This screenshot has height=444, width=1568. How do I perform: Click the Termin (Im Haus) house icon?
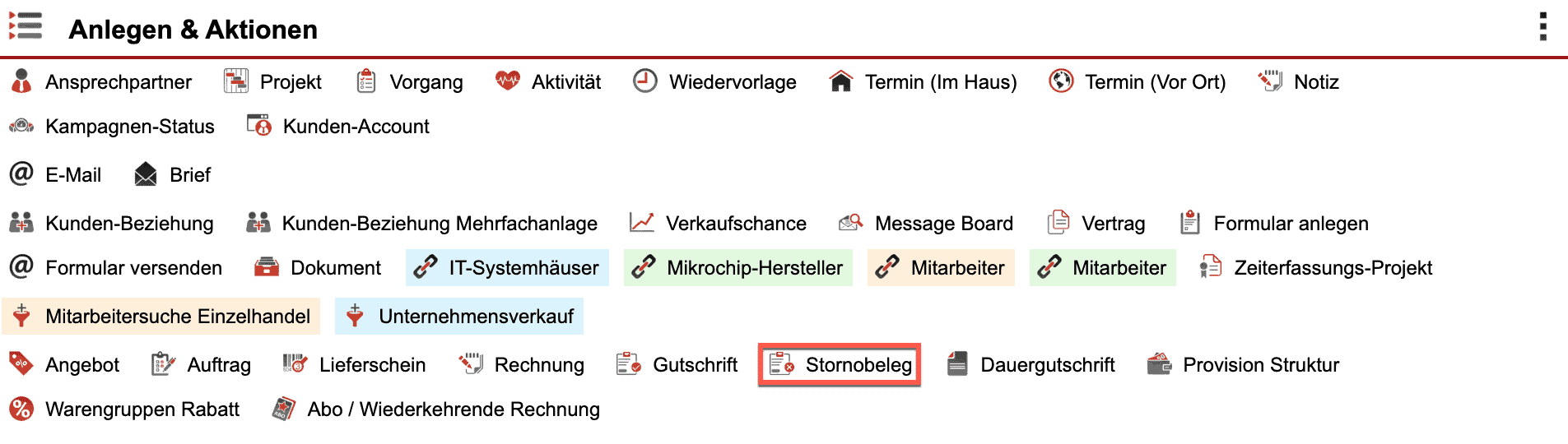click(x=840, y=81)
